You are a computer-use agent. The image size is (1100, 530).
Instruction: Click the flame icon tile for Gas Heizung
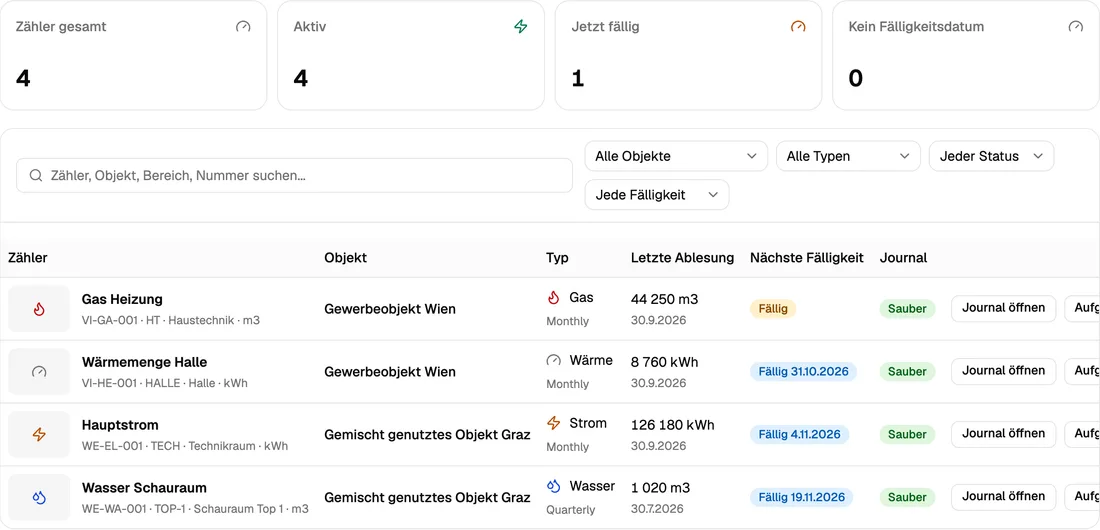39,309
